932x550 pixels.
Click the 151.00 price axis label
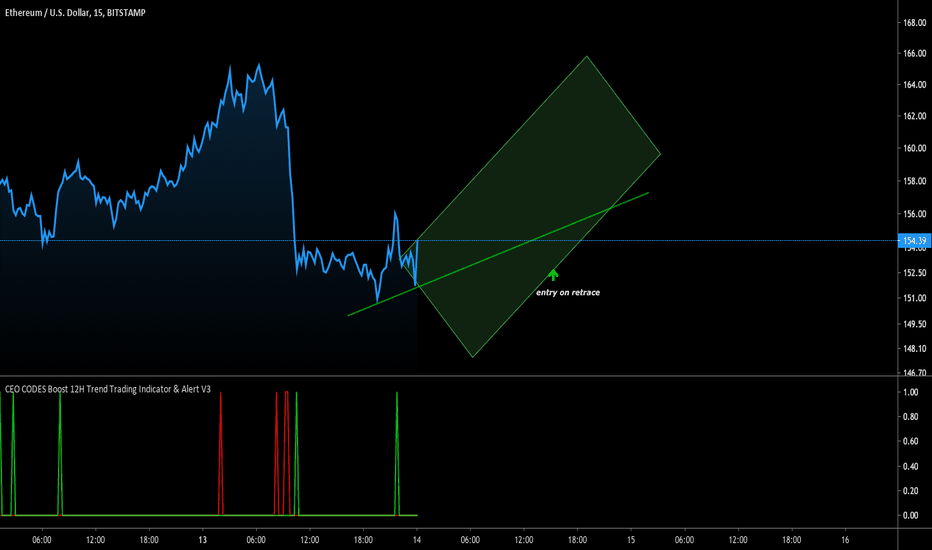coord(915,298)
